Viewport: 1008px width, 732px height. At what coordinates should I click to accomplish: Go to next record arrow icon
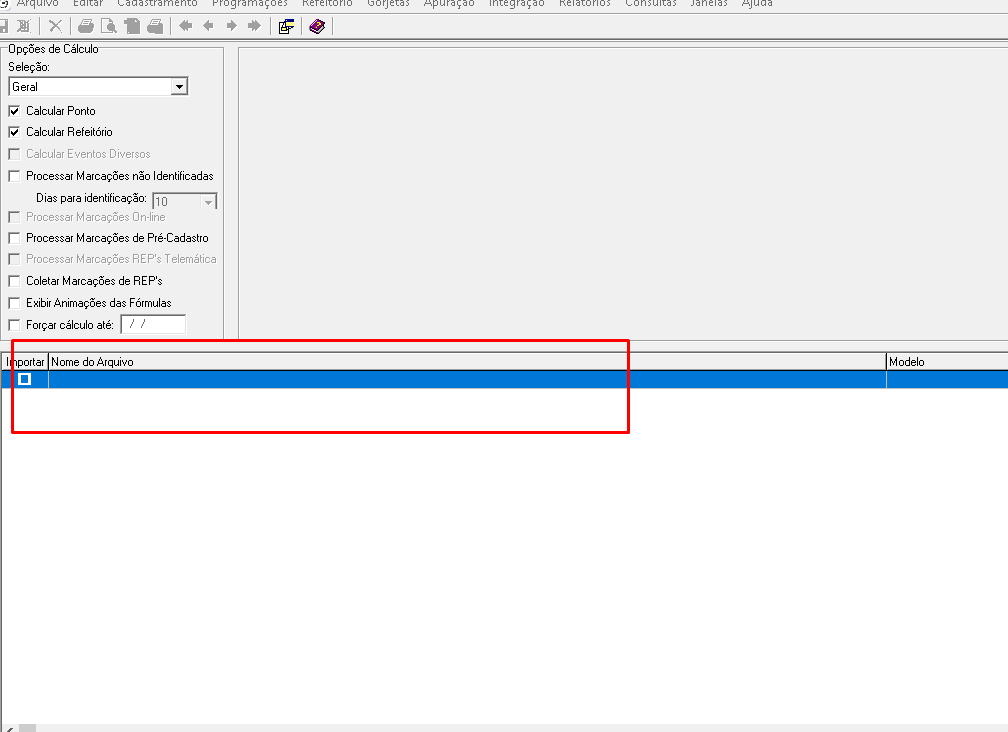point(231,26)
